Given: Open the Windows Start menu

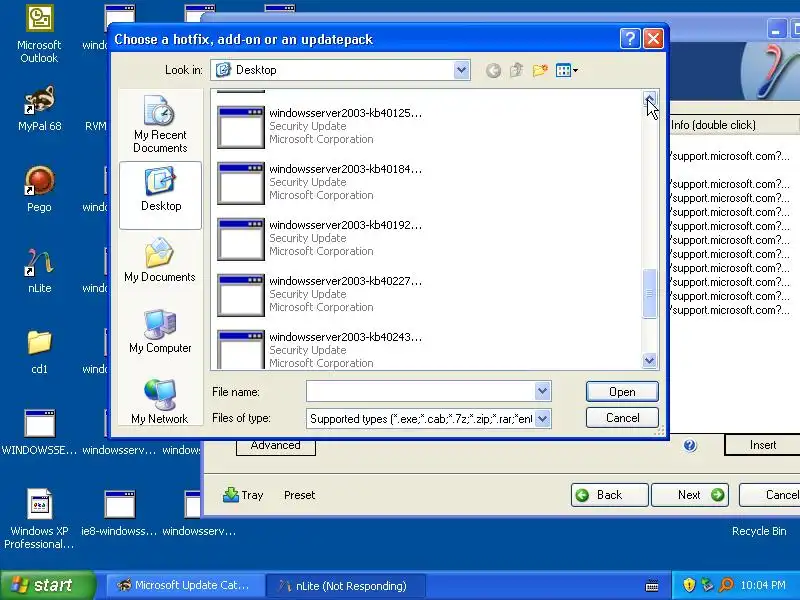Looking at the screenshot, I should [x=48, y=585].
